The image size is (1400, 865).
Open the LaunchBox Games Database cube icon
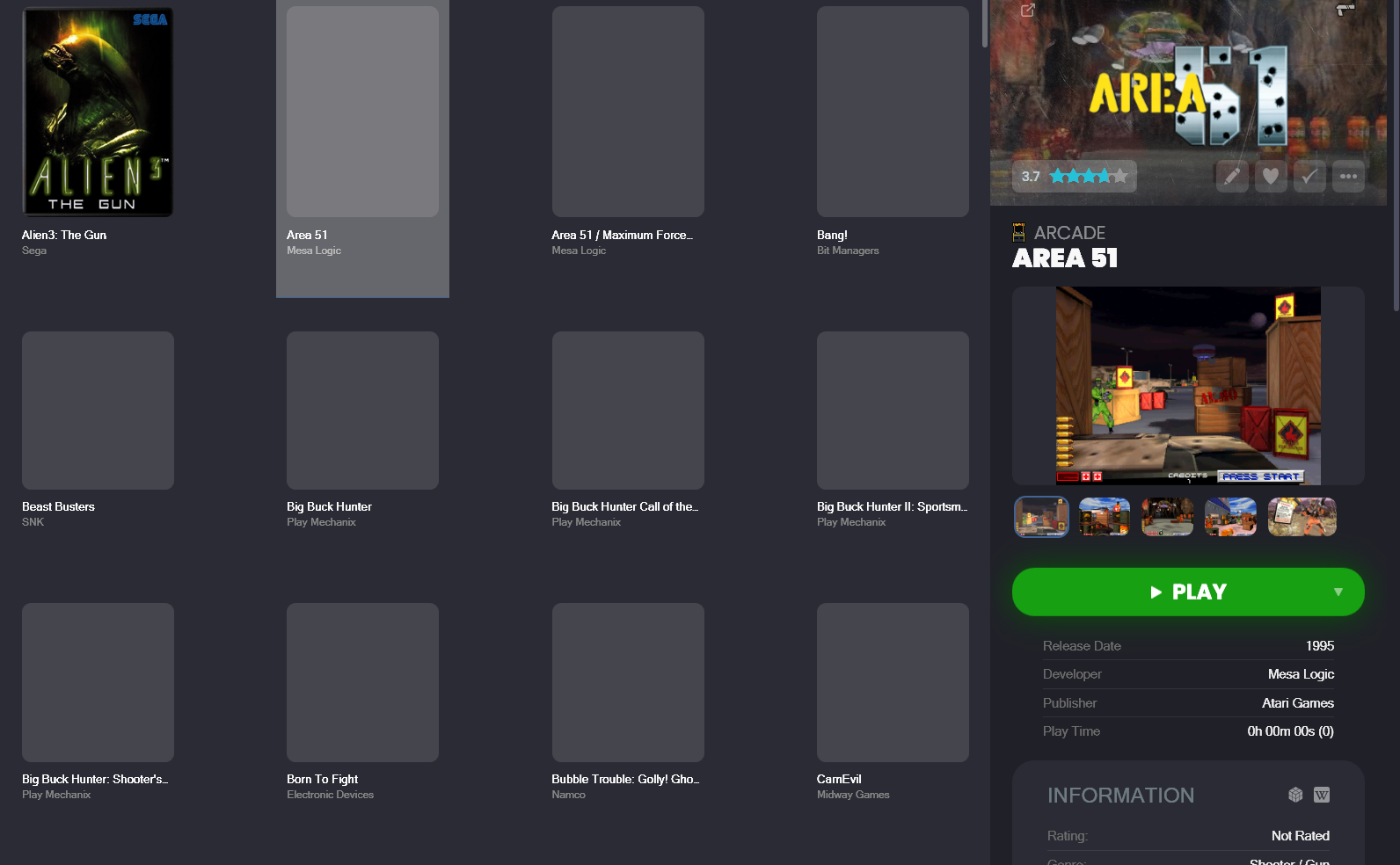pyautogui.click(x=1295, y=795)
